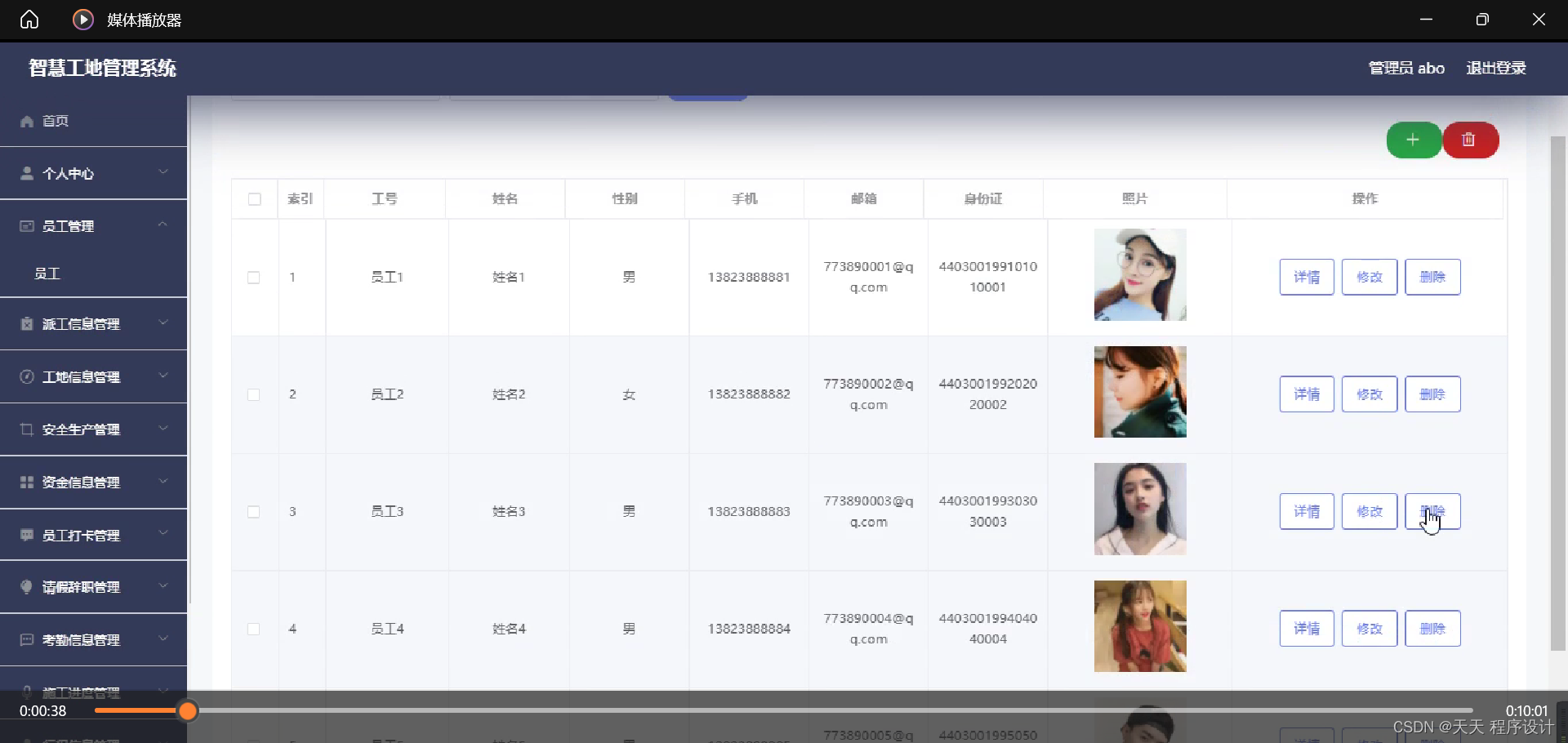Click the media player play logo icon
Viewport: 1568px width, 743px height.
[83, 20]
